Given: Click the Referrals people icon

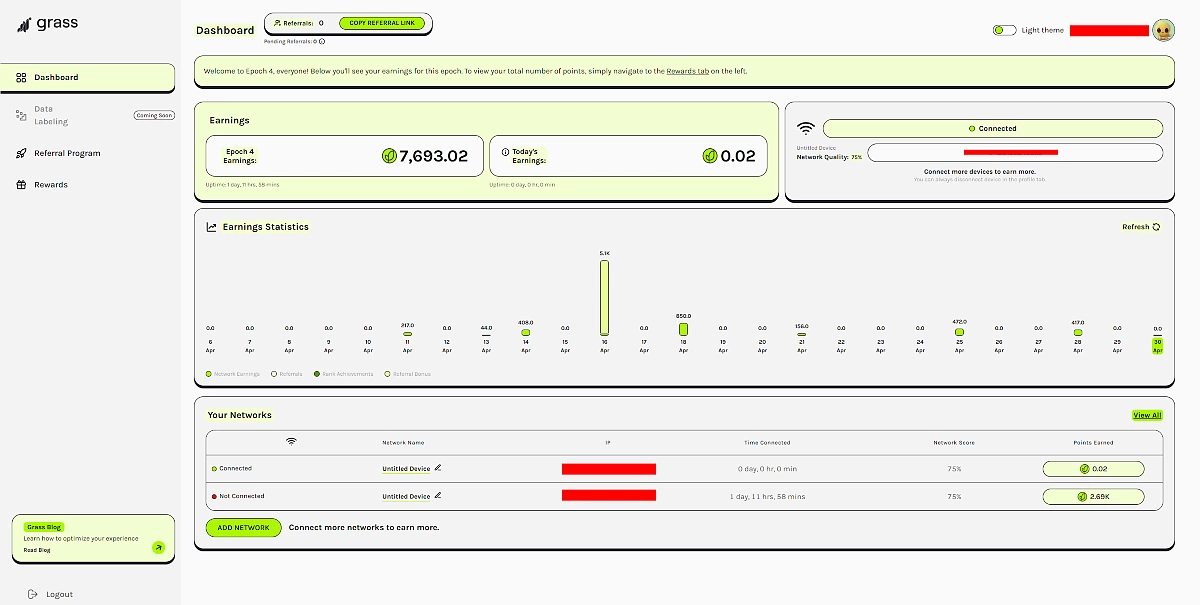Looking at the screenshot, I should tap(277, 22).
